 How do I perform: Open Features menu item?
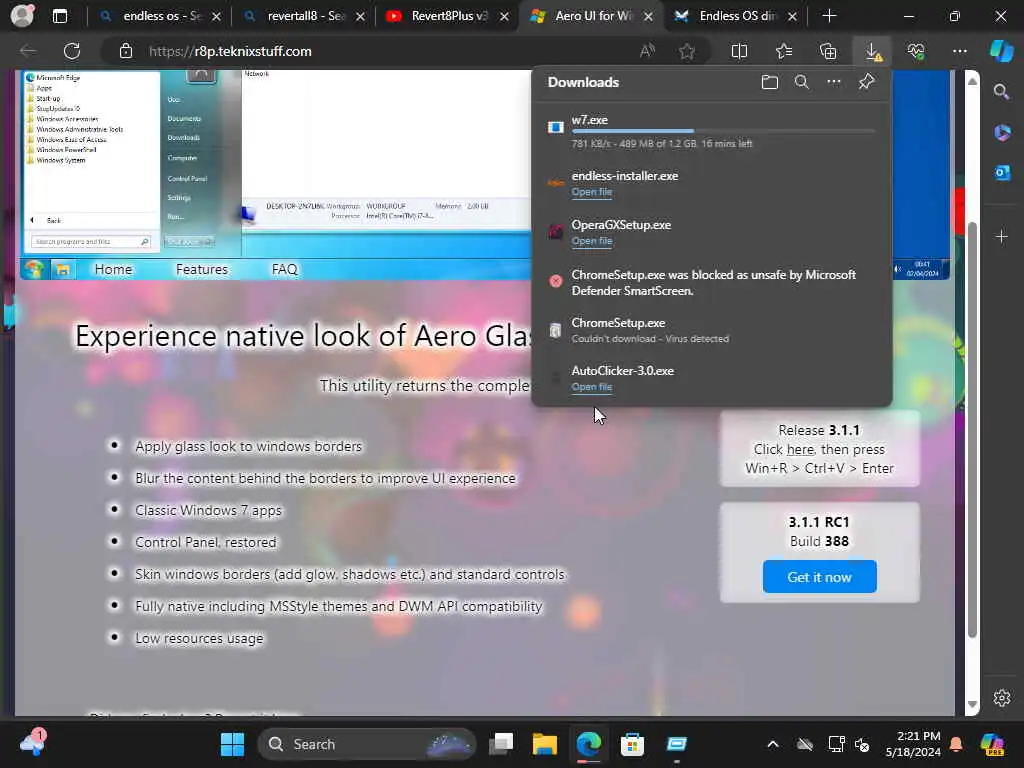(x=202, y=269)
